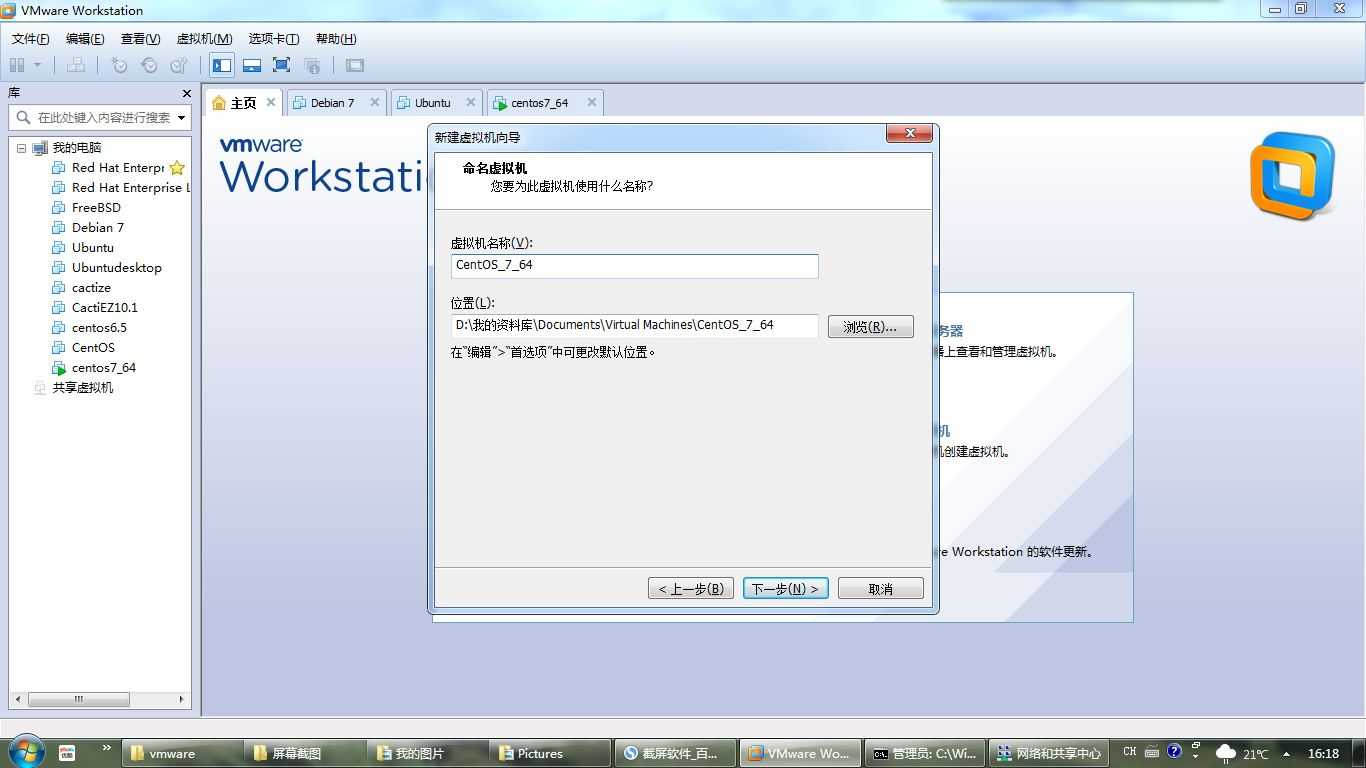Image resolution: width=1366 pixels, height=768 pixels.
Task: Close the Ubuntu tab
Action: point(471,102)
